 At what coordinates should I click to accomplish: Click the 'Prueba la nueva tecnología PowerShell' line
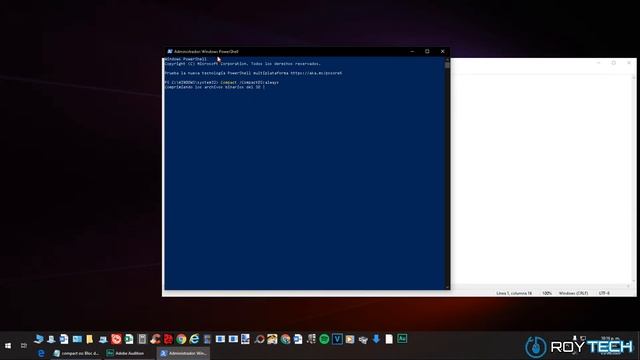(x=253, y=73)
